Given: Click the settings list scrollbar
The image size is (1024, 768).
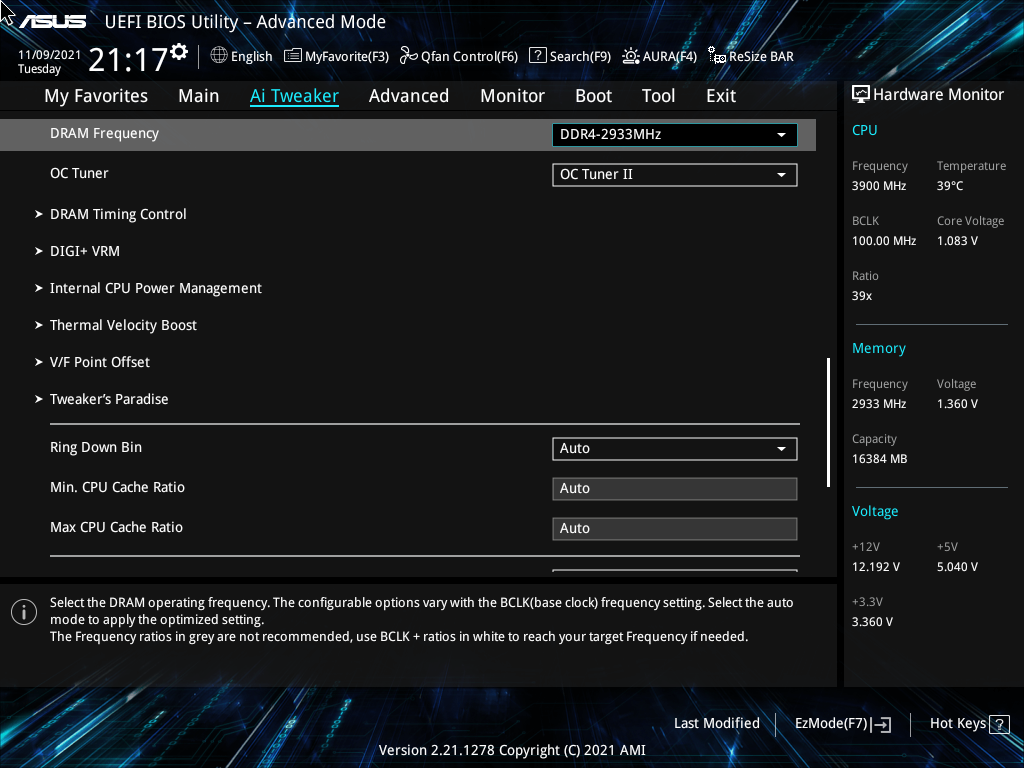Looking at the screenshot, I should pos(828,422).
